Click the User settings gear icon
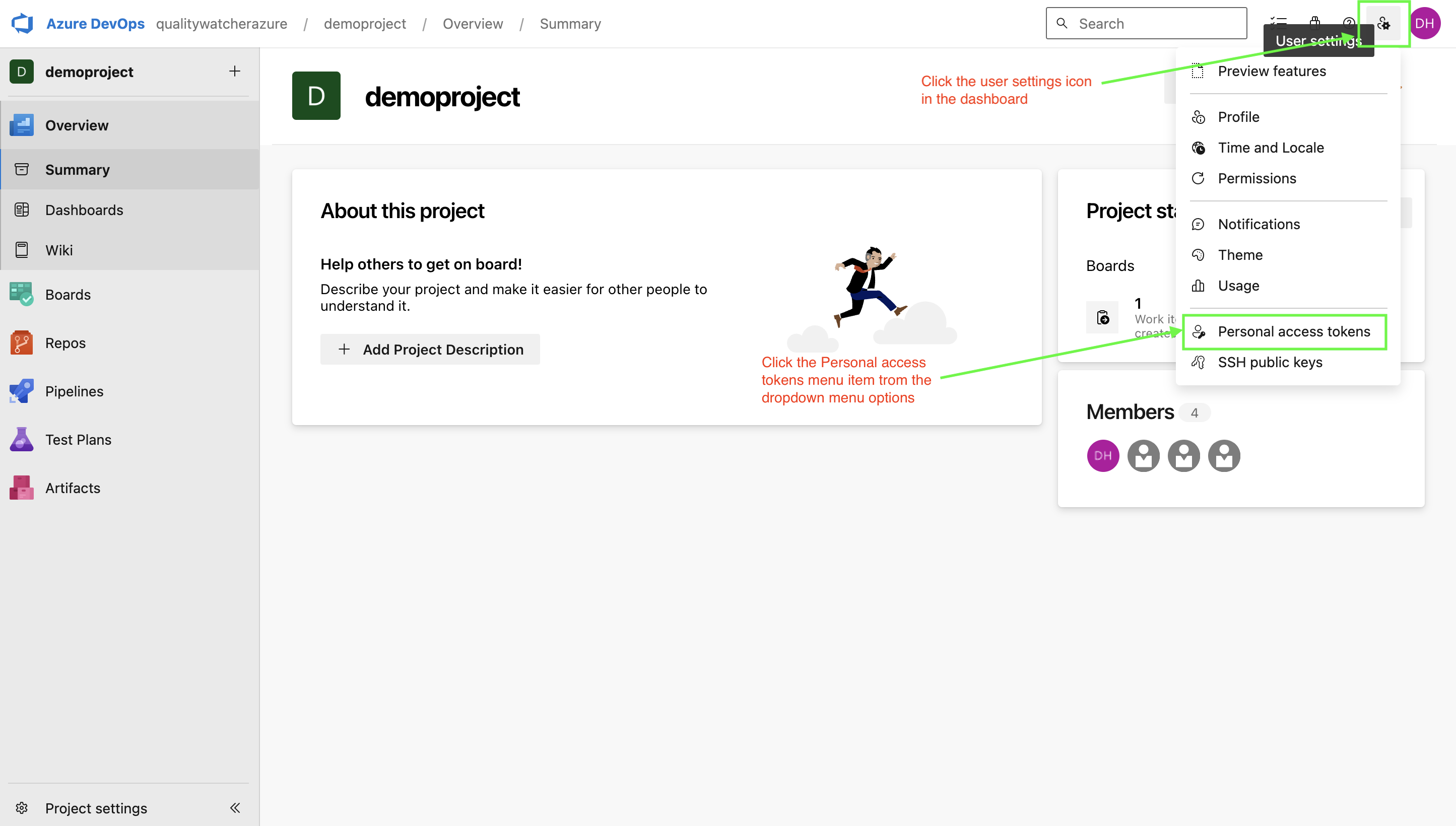Image resolution: width=1456 pixels, height=826 pixels. point(1385,23)
